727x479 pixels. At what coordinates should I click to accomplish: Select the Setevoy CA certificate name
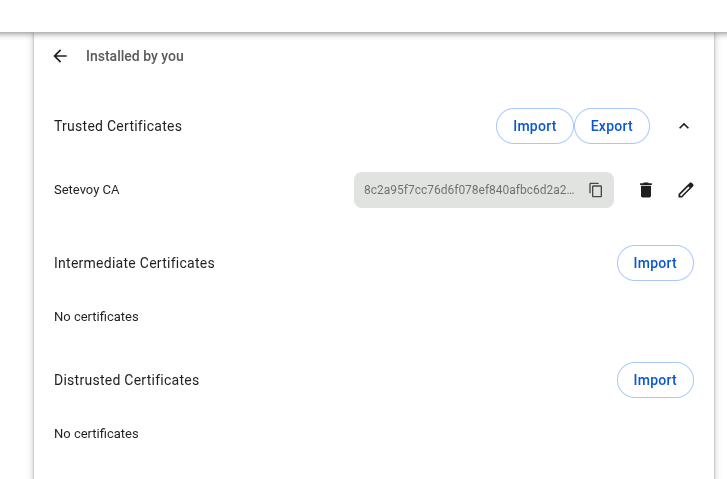pyautogui.click(x=86, y=190)
